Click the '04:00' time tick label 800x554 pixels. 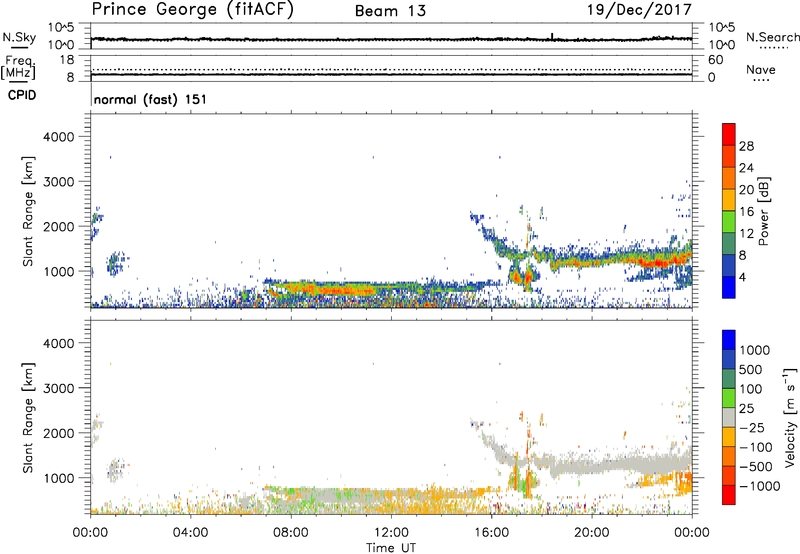190,533
